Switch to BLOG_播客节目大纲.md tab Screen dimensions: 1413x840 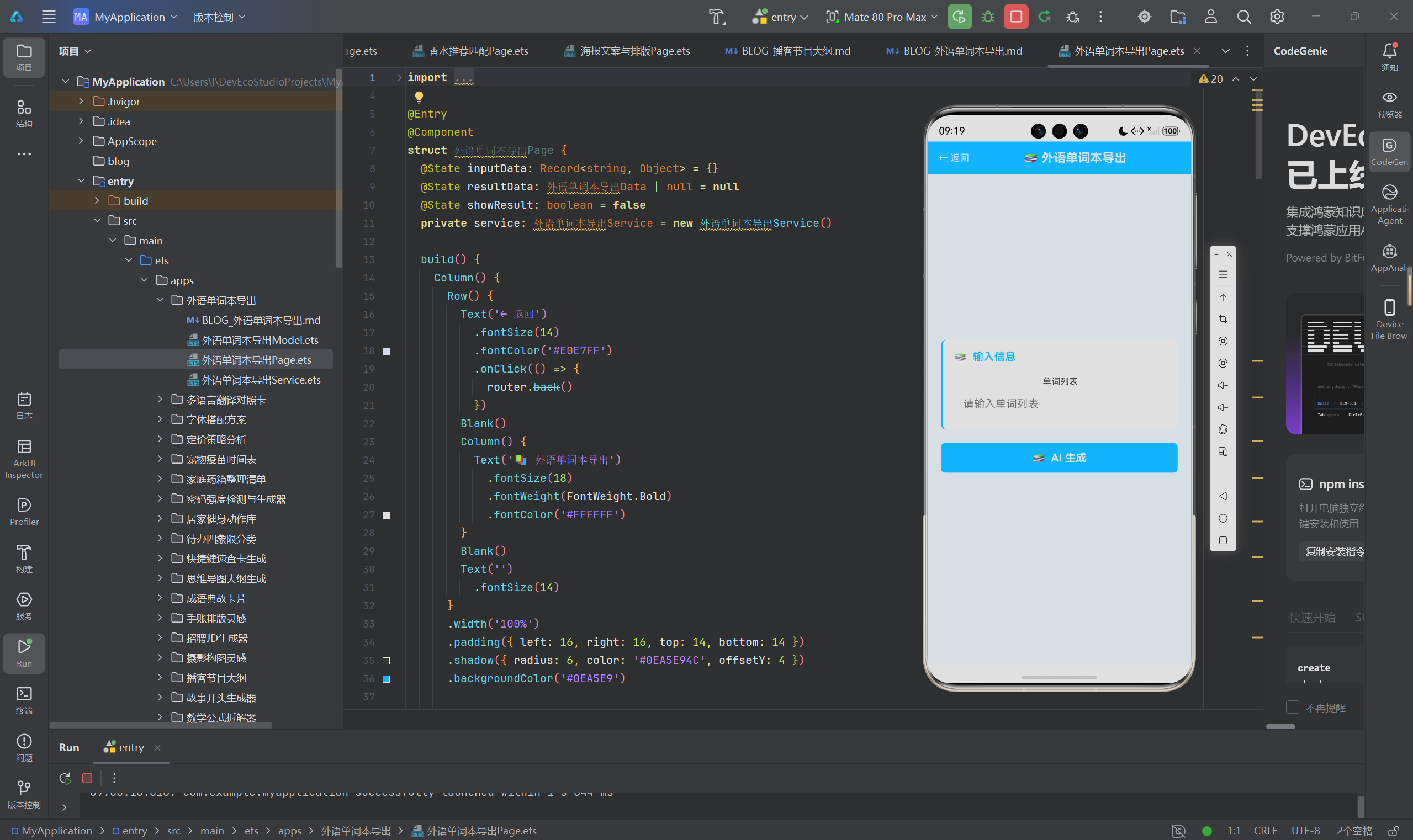(x=788, y=51)
